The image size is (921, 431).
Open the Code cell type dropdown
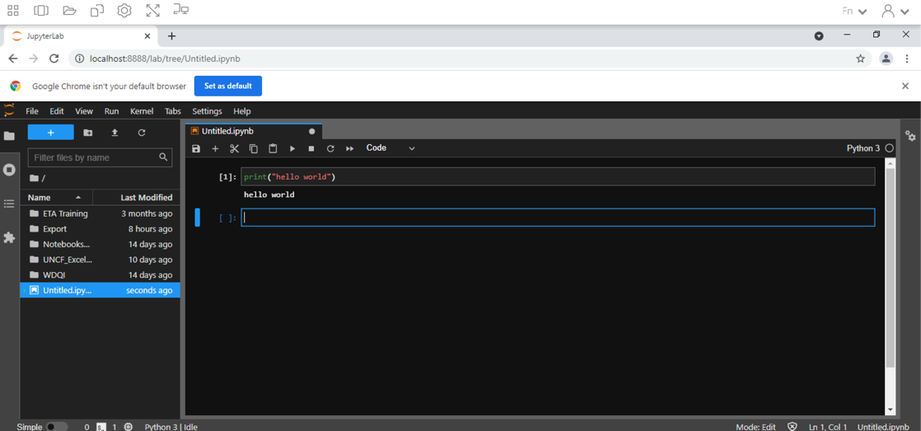click(390, 148)
